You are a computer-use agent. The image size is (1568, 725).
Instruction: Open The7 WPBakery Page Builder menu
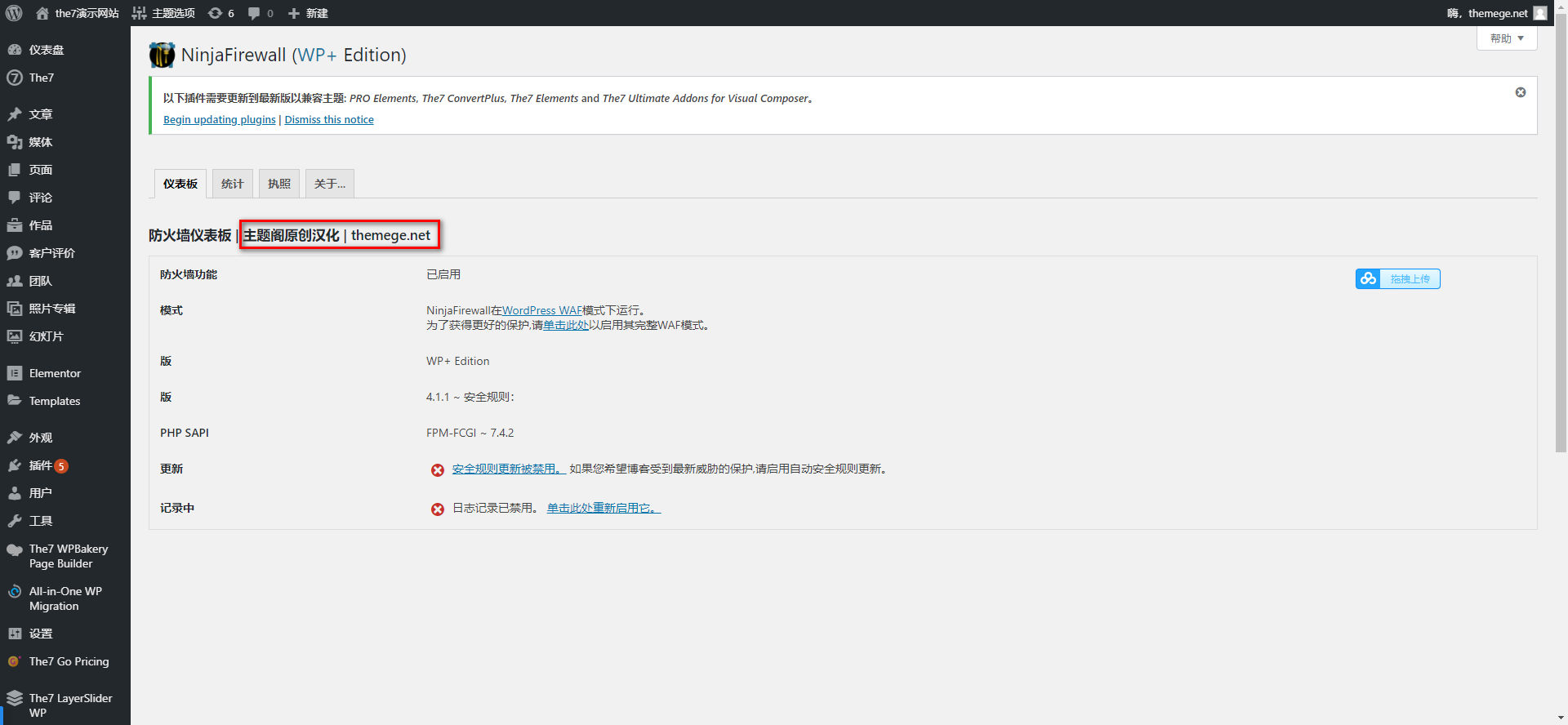click(65, 556)
